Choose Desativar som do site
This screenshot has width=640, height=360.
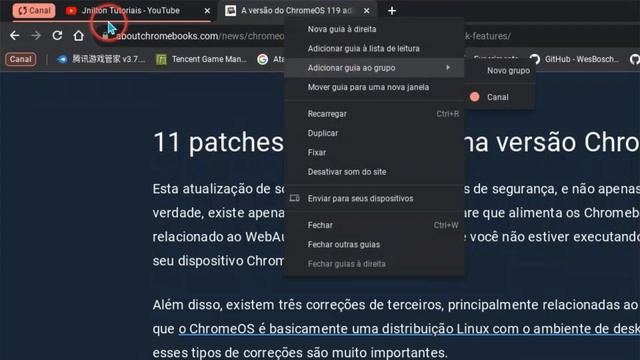click(x=374, y=172)
